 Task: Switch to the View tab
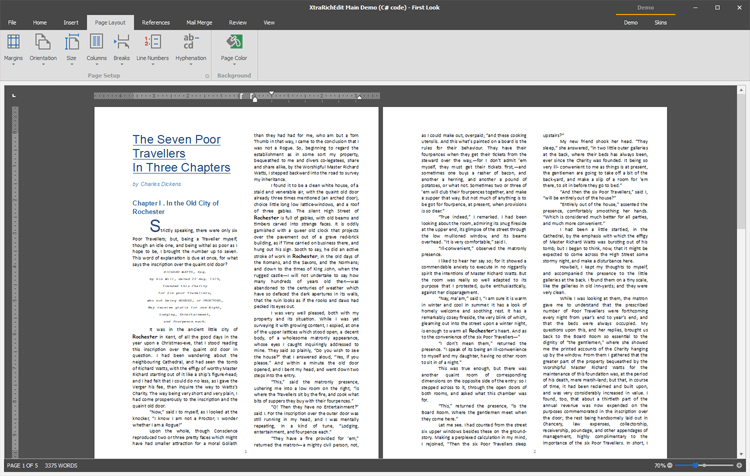tap(269, 22)
